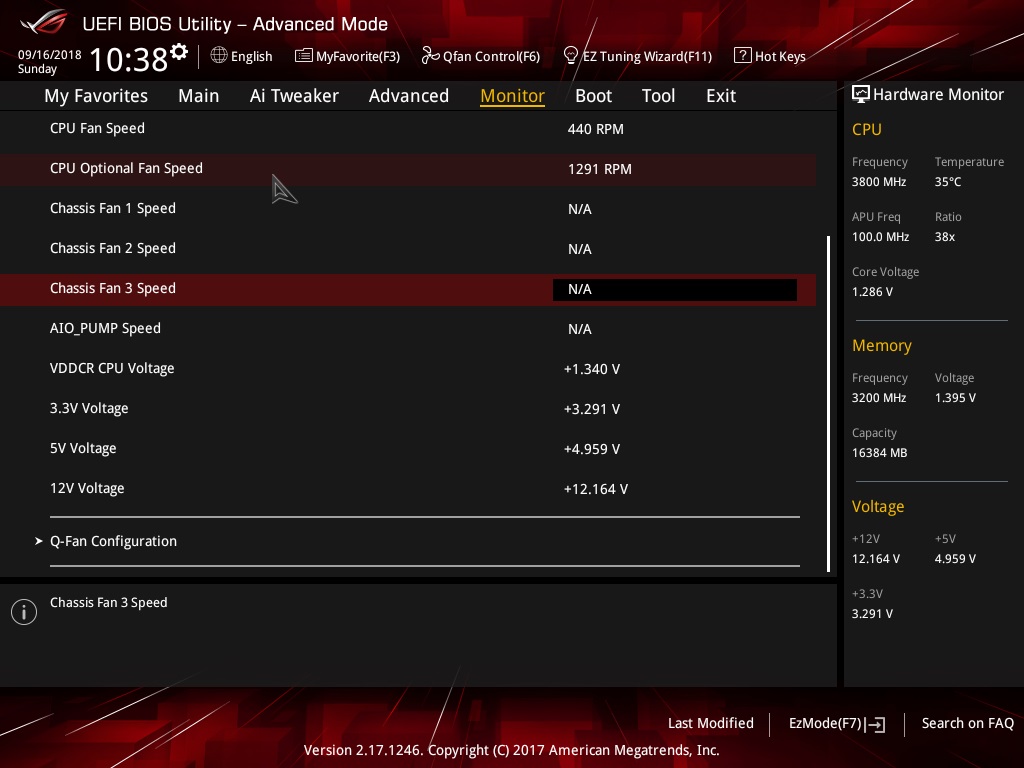Click Last Modified button
Viewport: 1024px width, 768px height.
click(x=711, y=723)
